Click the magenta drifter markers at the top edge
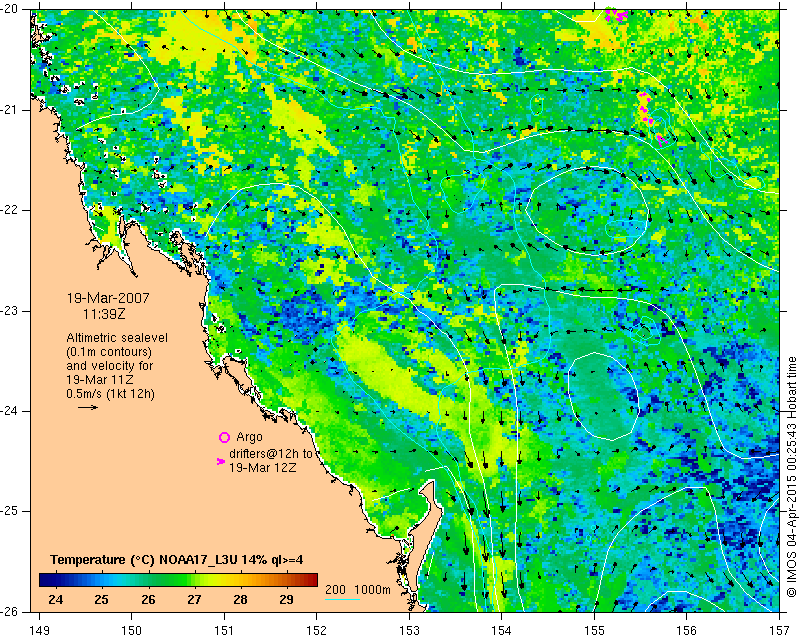Screen dimensions: 800x640 (616, 15)
